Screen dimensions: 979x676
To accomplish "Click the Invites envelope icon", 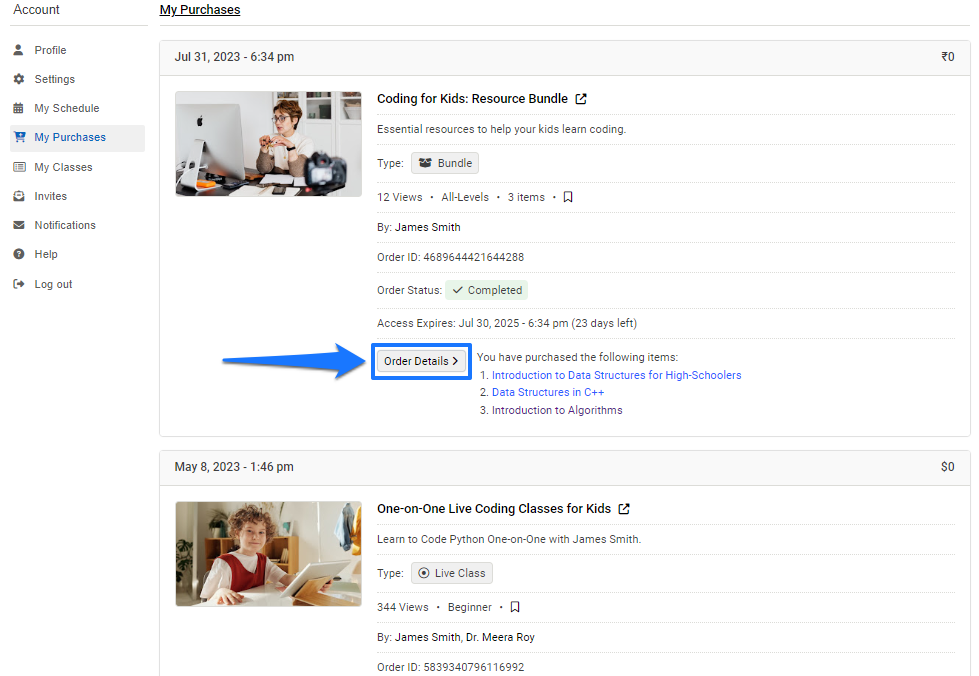I will pyautogui.click(x=19, y=196).
